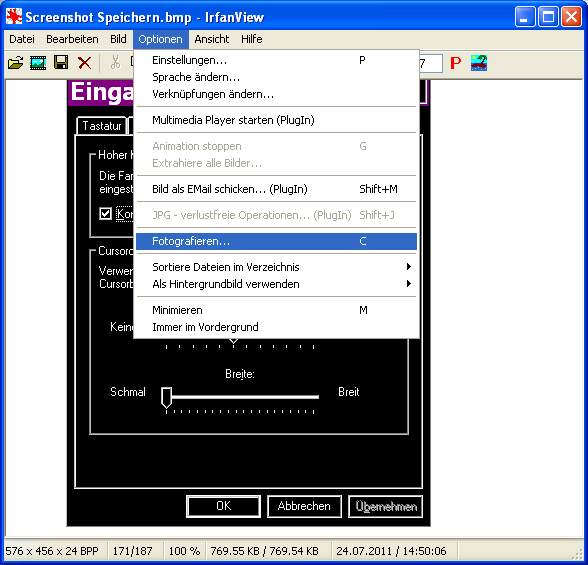Viewport: 588px width, 565px height.
Task: Click the Übernehmen button
Action: [x=386, y=507]
